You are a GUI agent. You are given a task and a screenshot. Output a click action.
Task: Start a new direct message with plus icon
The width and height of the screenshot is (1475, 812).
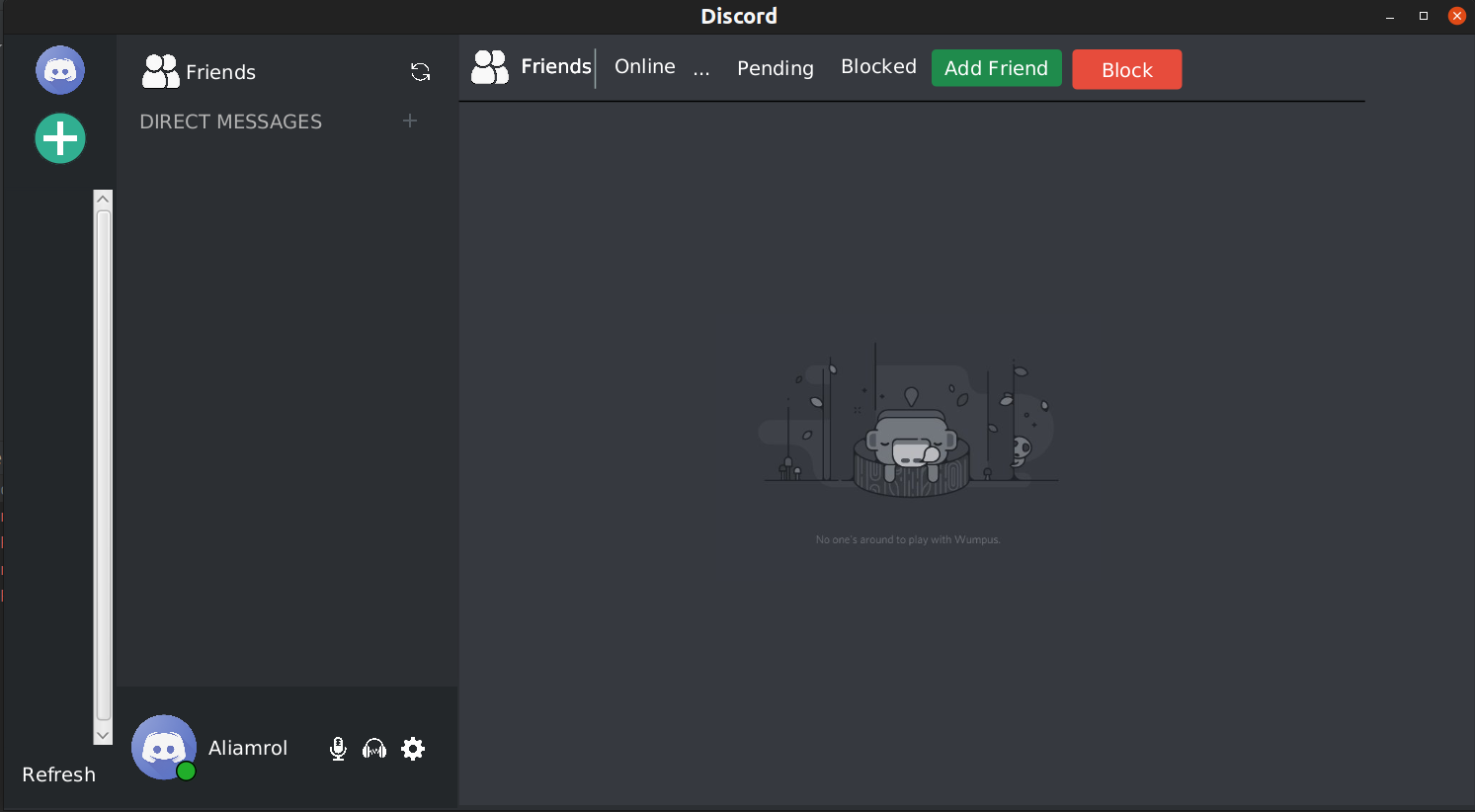coord(410,121)
